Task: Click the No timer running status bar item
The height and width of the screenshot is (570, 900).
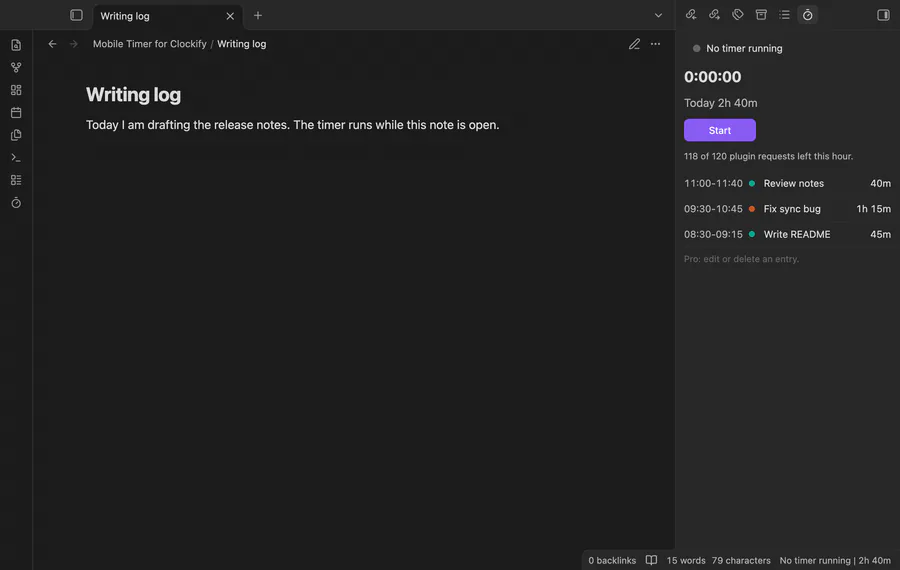Action: (x=835, y=560)
